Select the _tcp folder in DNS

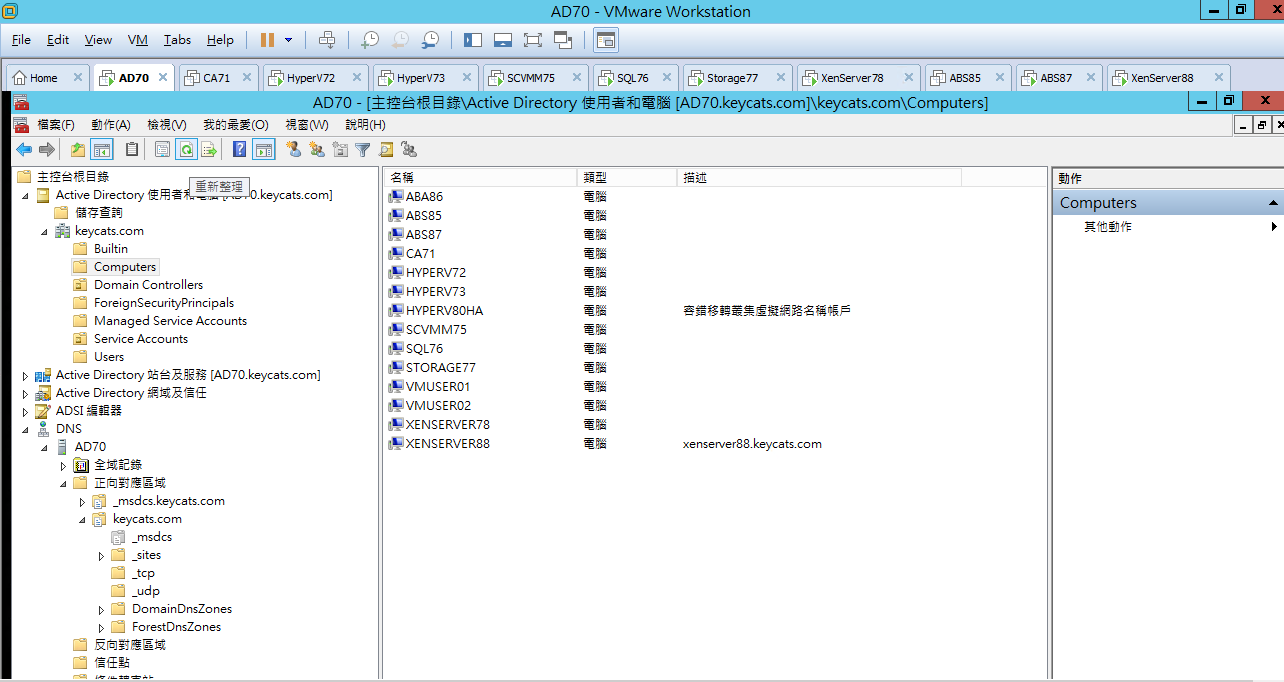click(x=143, y=573)
